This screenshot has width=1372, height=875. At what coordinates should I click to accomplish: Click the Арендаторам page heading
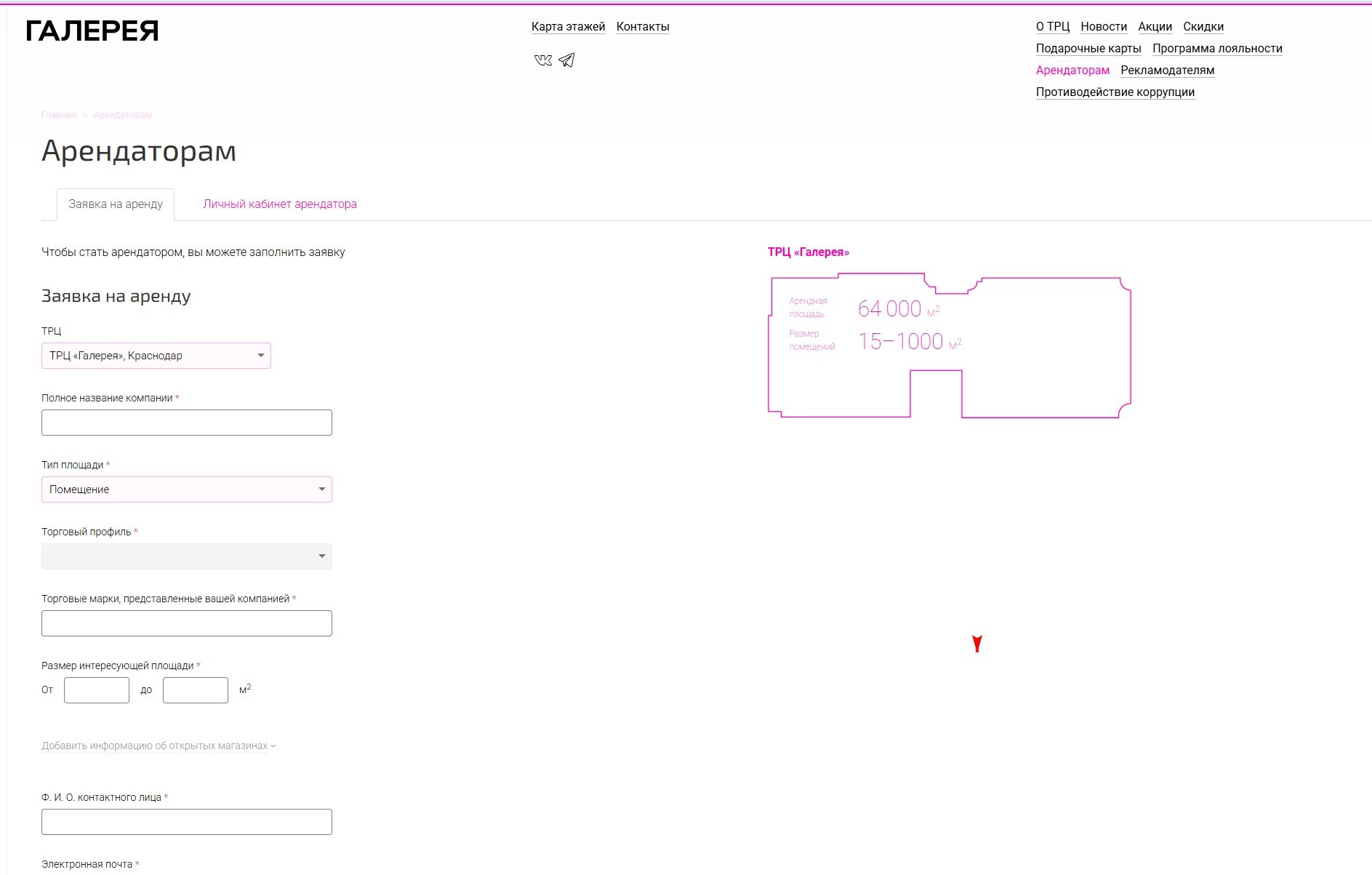[x=139, y=151]
